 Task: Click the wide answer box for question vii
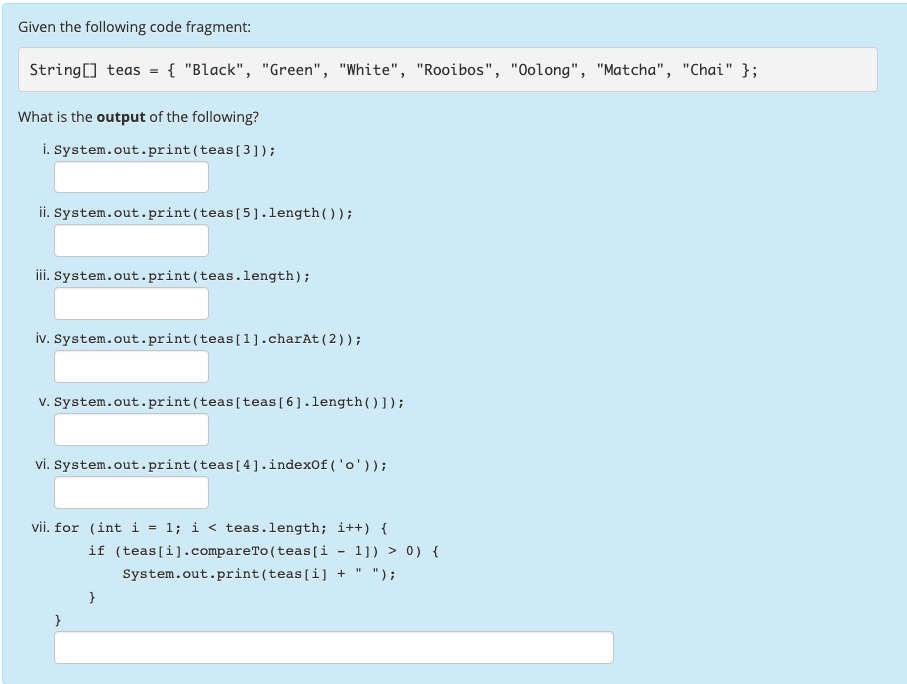[x=333, y=647]
